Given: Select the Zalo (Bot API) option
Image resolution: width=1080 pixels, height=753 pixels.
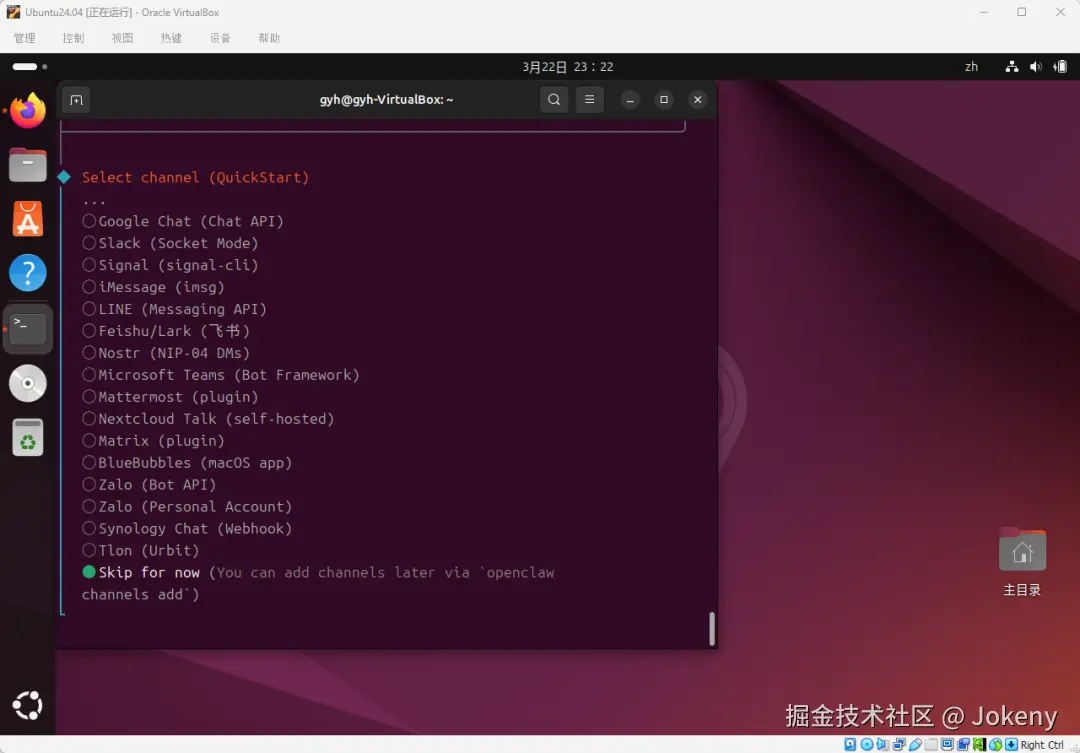Looking at the screenshot, I should [x=149, y=485].
